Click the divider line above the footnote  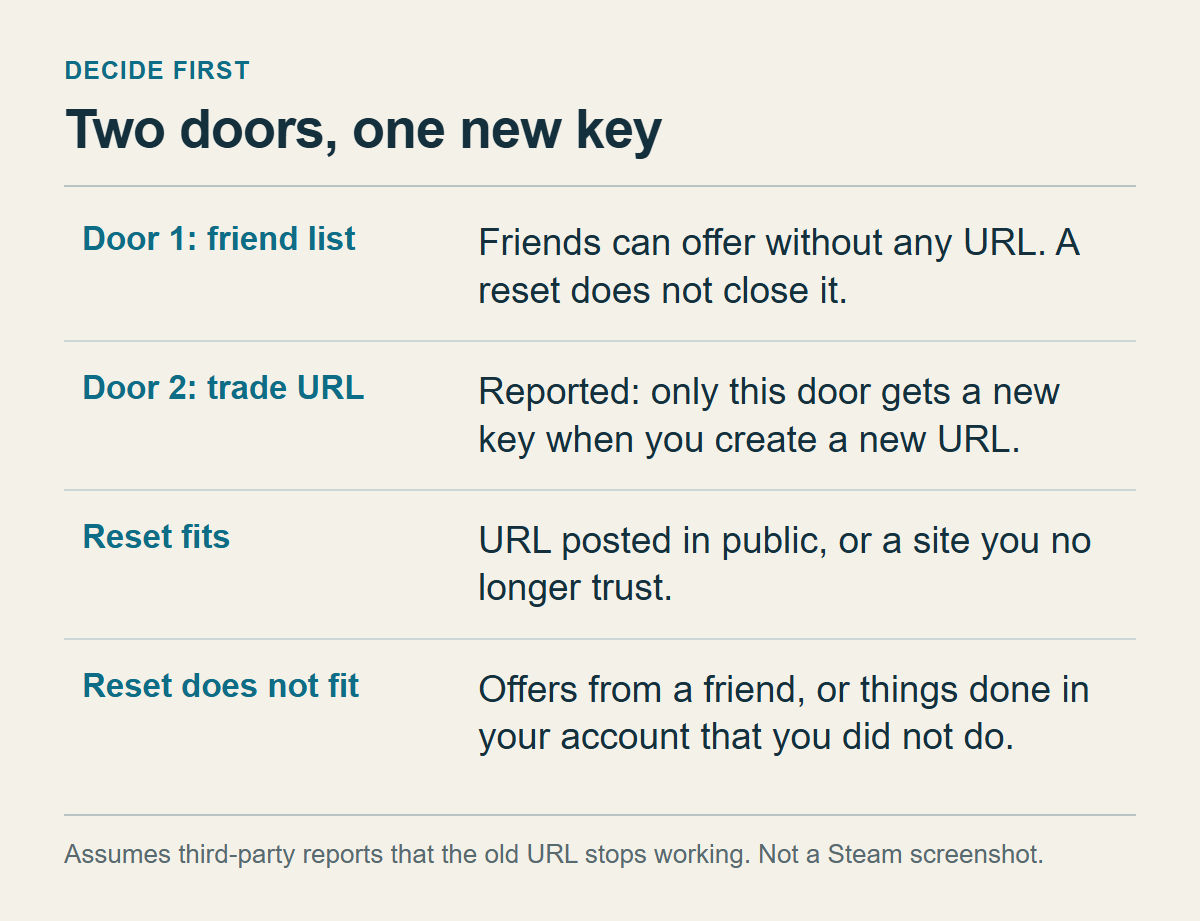tap(600, 815)
